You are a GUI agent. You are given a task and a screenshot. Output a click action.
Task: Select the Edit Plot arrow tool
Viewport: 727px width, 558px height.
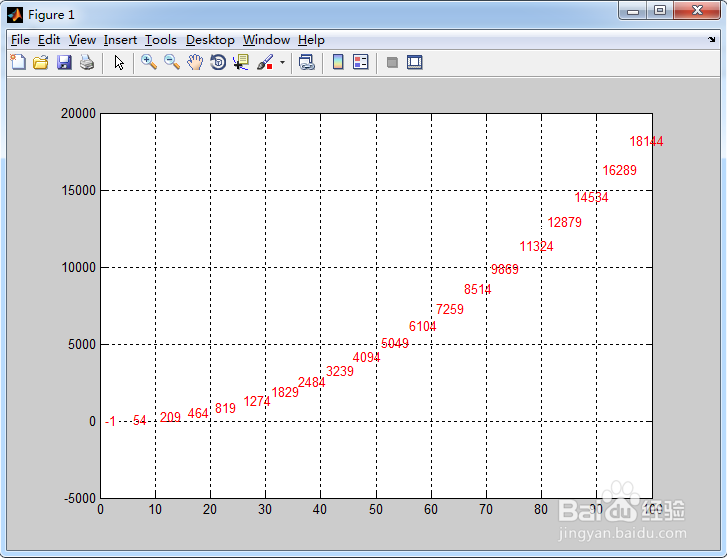tap(119, 62)
